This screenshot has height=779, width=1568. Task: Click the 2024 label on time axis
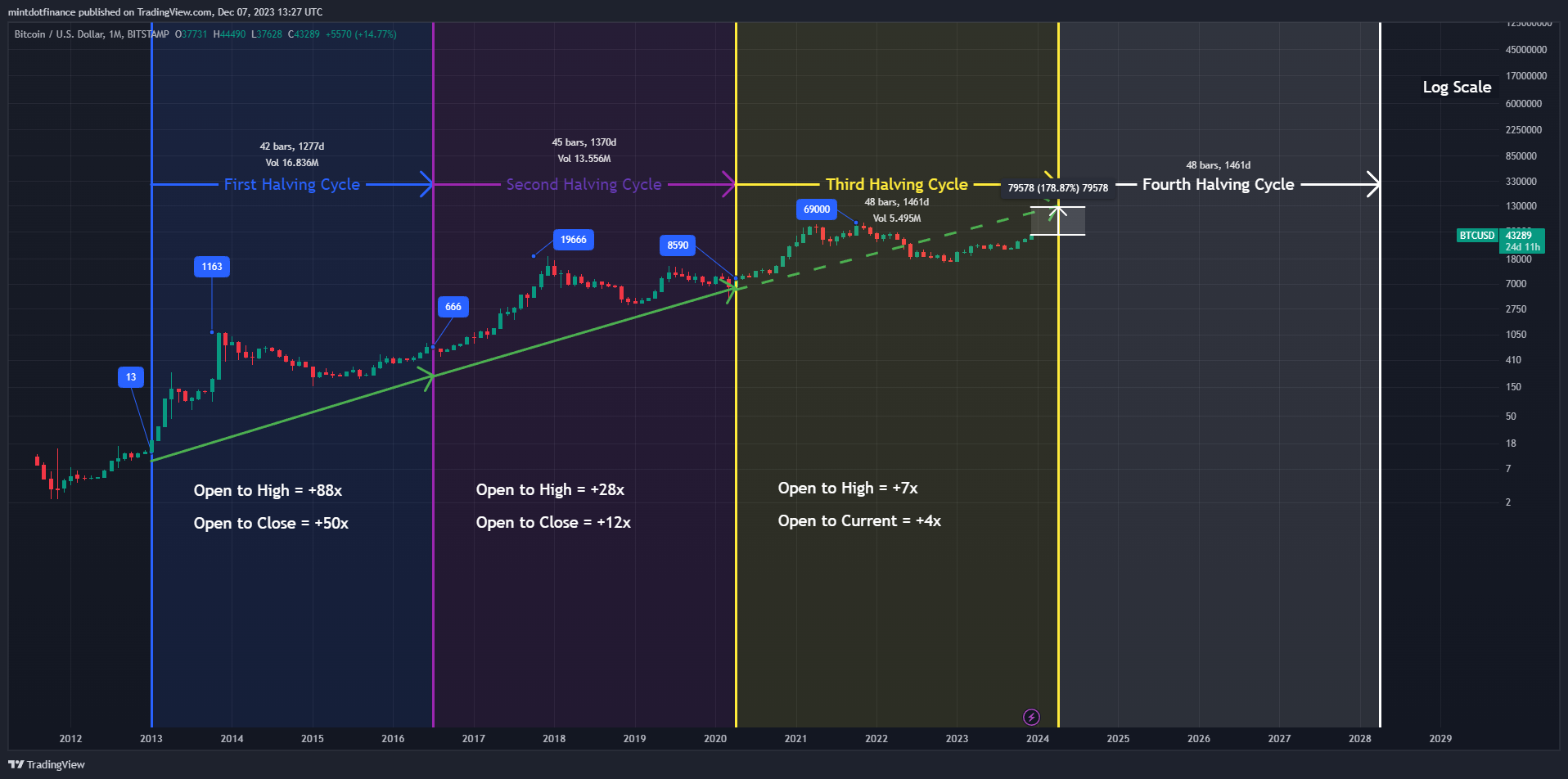[1038, 738]
